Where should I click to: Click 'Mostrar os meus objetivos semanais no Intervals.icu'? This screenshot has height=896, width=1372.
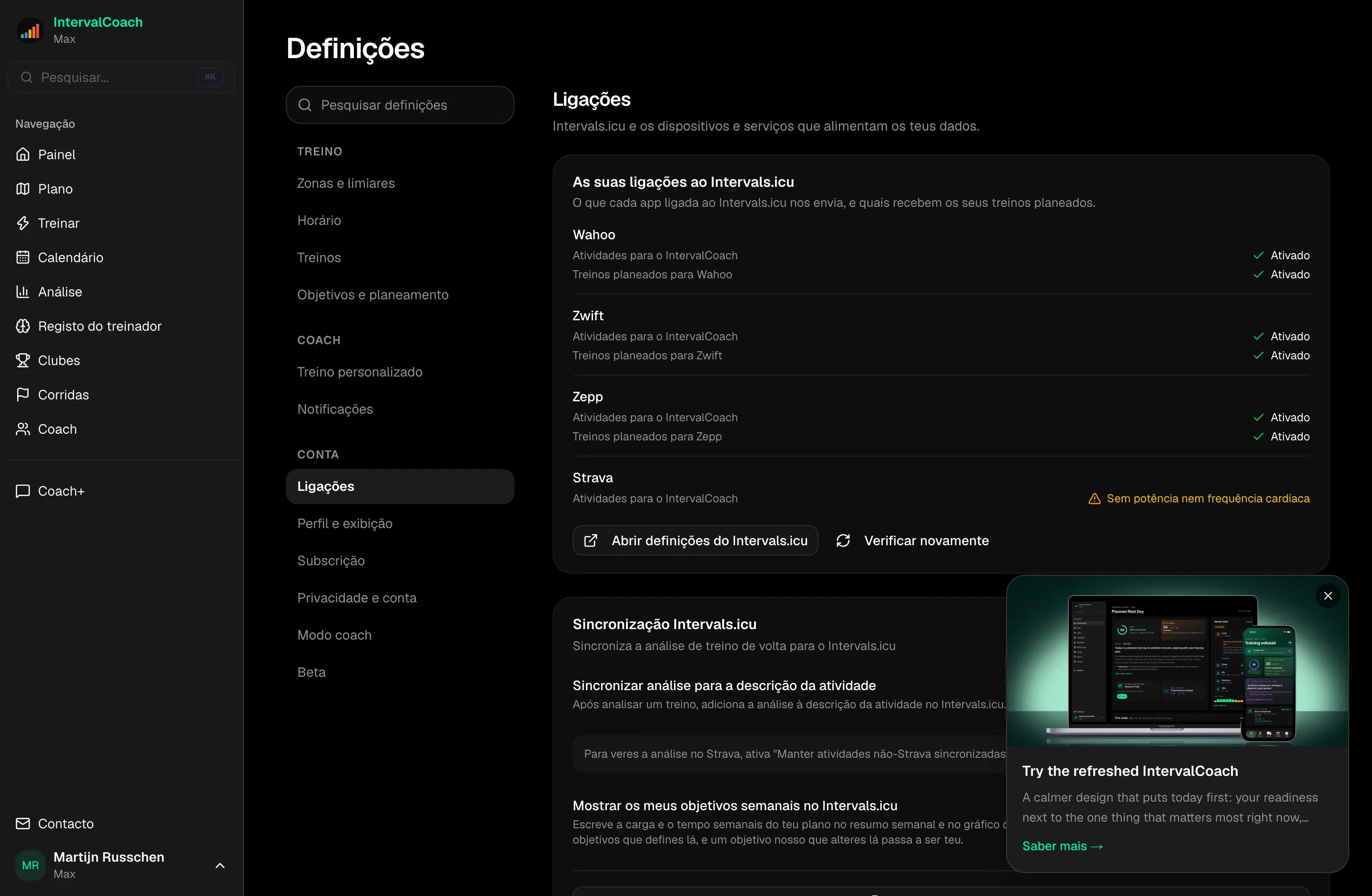[x=735, y=805]
